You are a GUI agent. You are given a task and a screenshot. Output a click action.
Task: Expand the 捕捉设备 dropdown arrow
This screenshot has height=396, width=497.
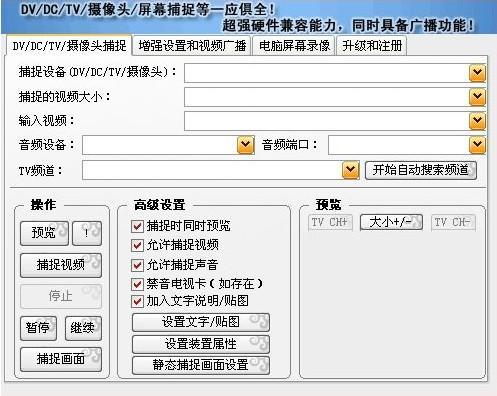coord(477,73)
